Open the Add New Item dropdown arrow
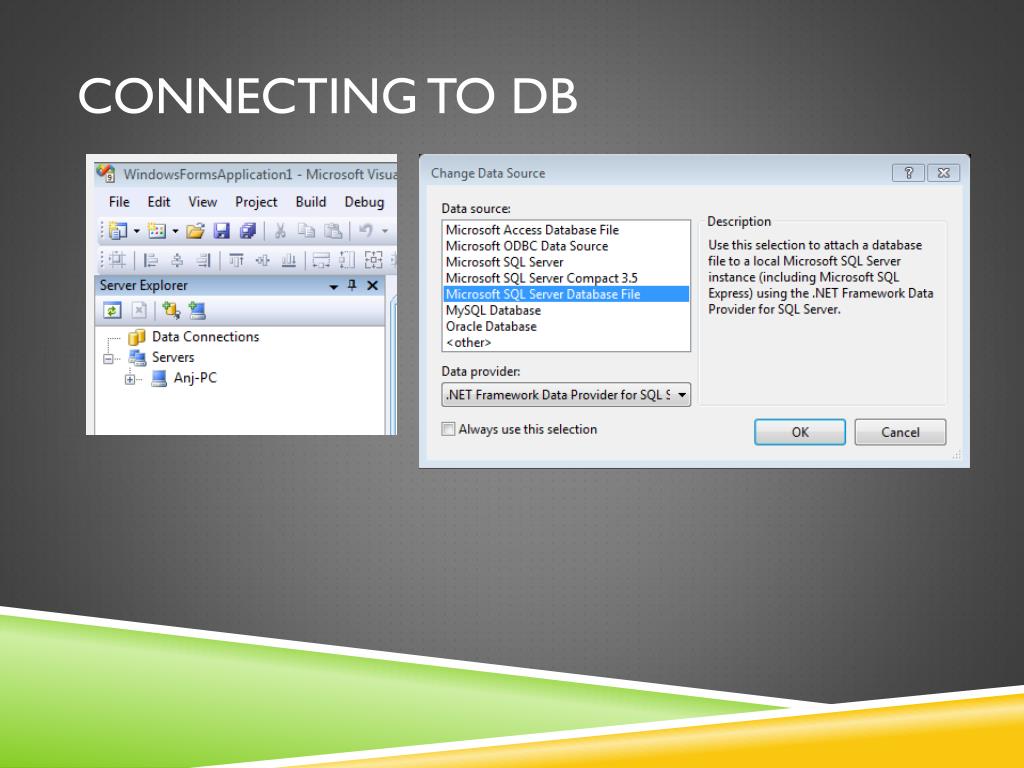The width and height of the screenshot is (1024, 768). pos(175,231)
